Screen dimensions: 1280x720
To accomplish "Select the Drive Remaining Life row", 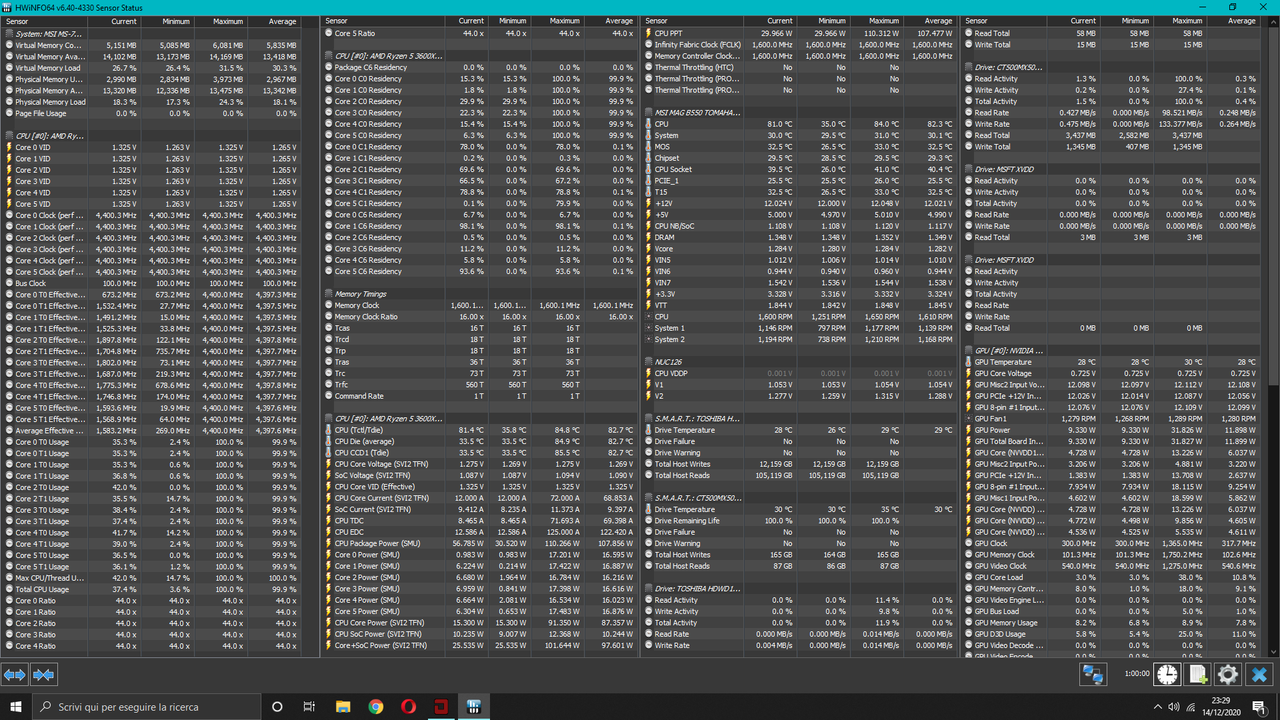I will point(799,521).
